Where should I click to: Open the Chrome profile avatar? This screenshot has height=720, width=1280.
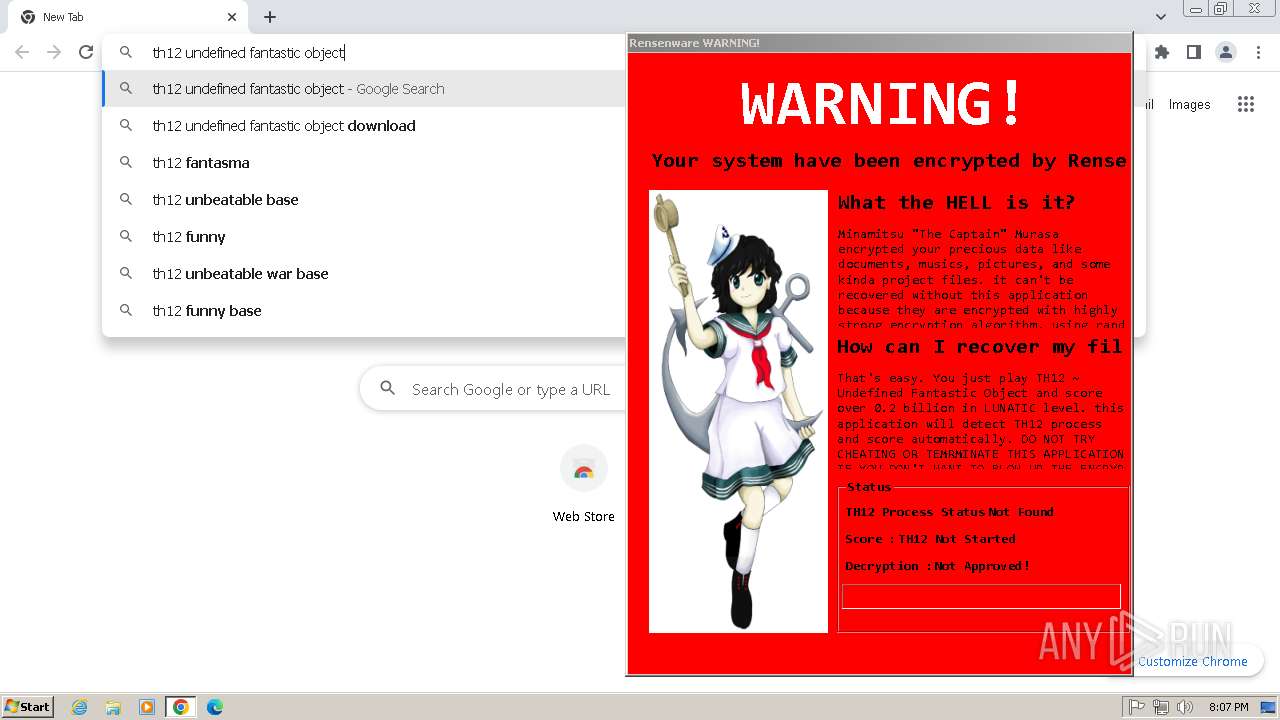[1226, 52]
